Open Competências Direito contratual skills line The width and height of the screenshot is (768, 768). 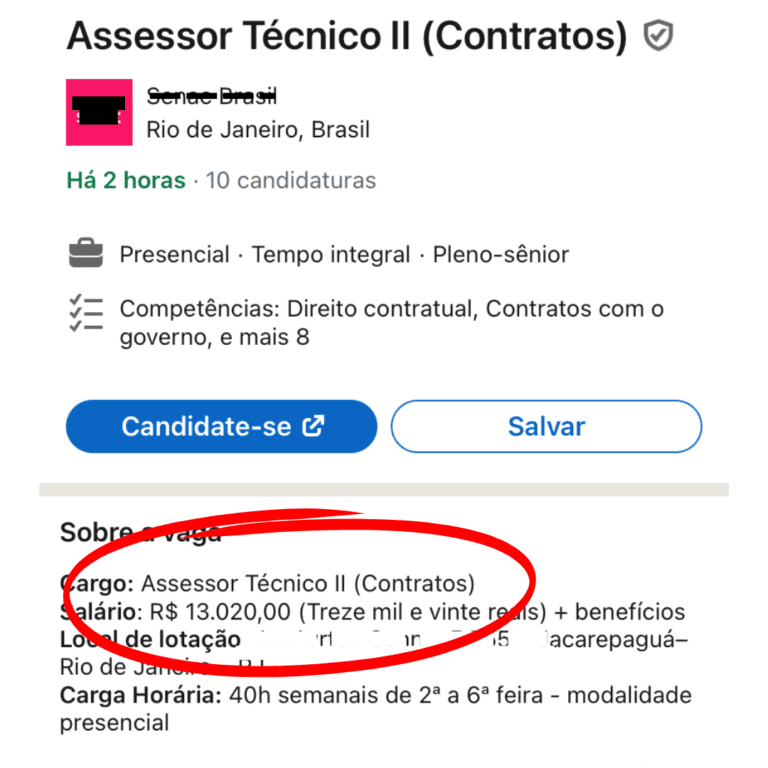click(x=391, y=323)
